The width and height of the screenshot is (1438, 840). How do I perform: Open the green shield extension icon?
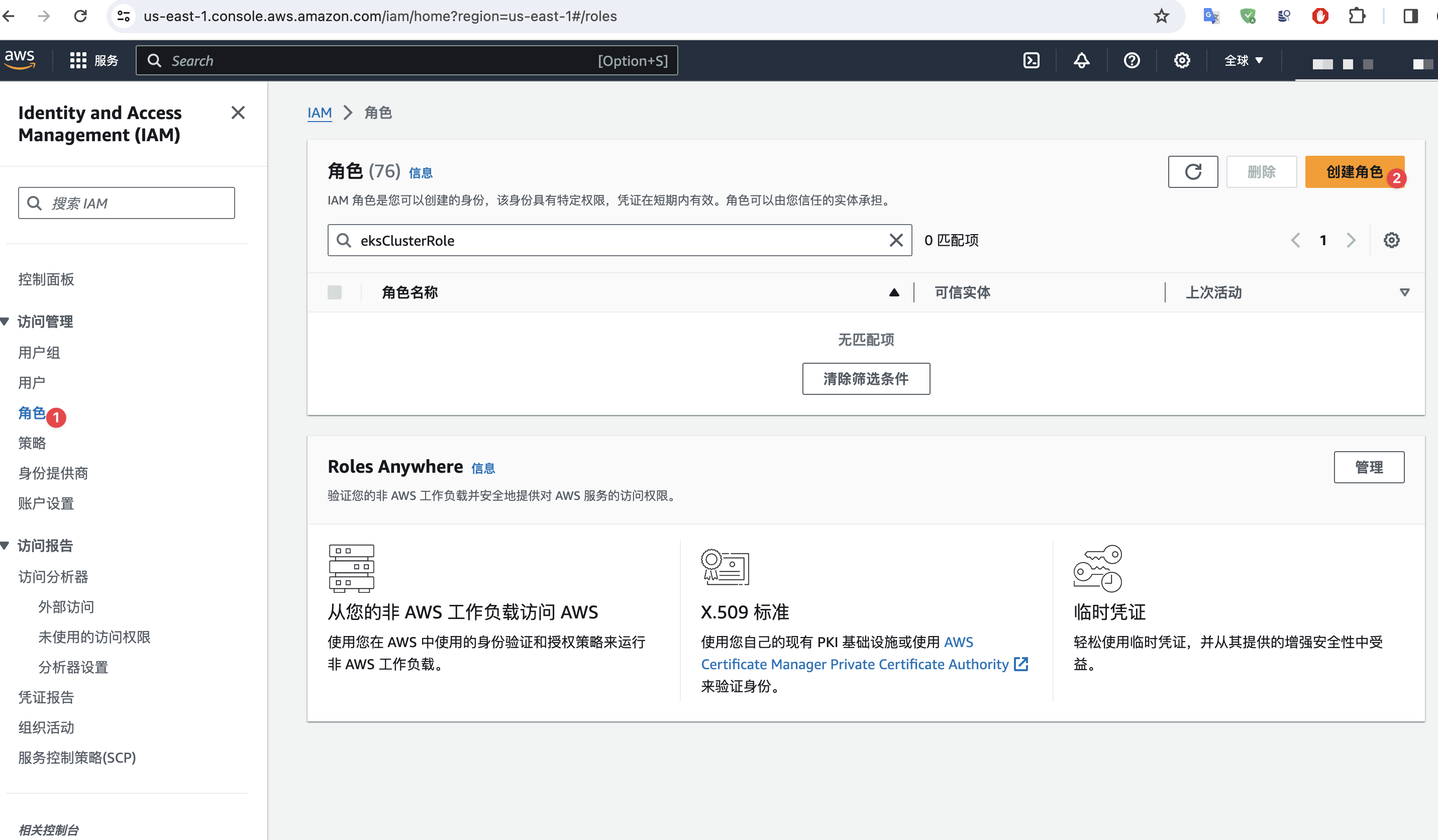click(1248, 16)
